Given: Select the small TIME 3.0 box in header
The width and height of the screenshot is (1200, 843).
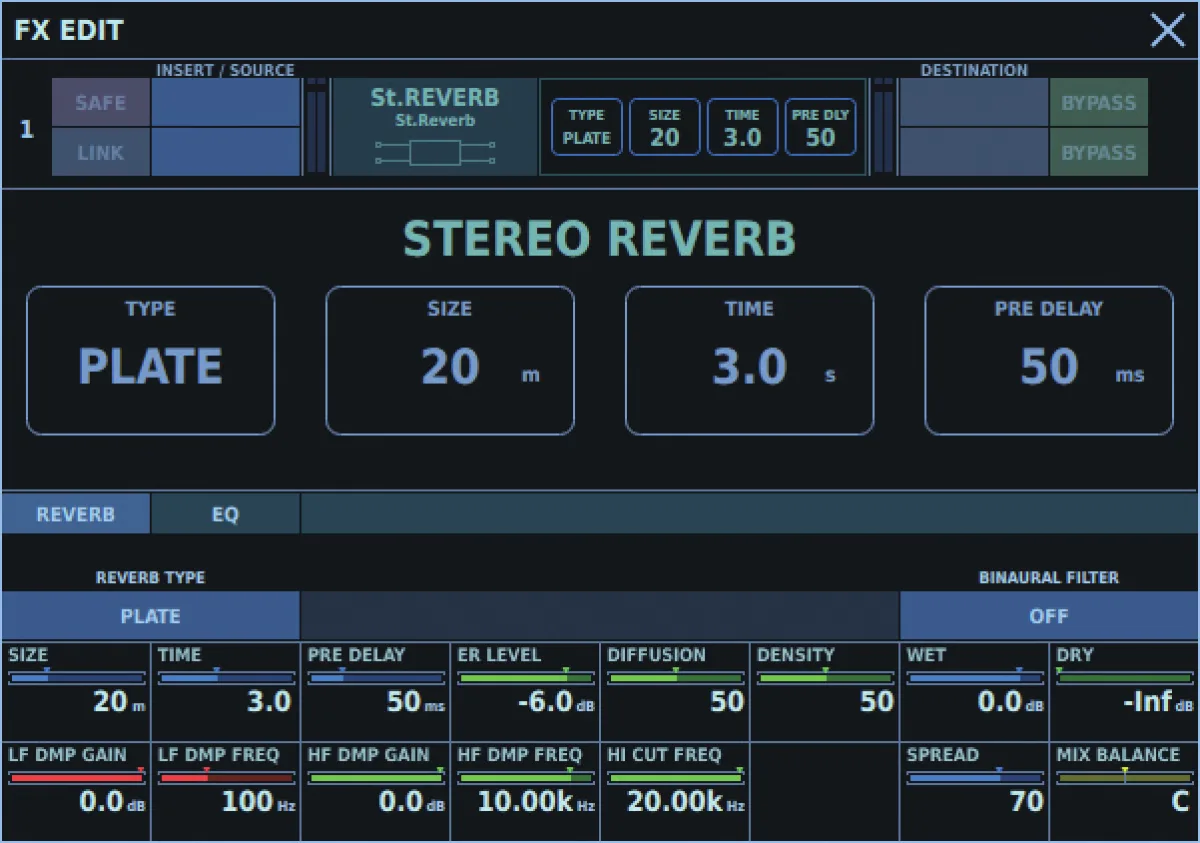Looking at the screenshot, I should point(742,127).
